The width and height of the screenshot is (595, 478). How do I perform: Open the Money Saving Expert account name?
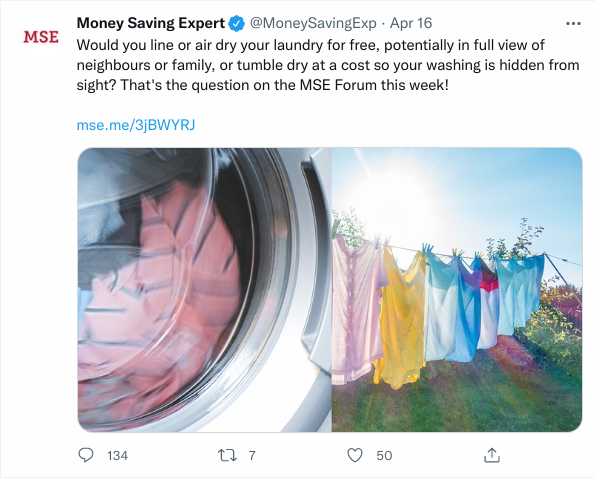click(151, 23)
